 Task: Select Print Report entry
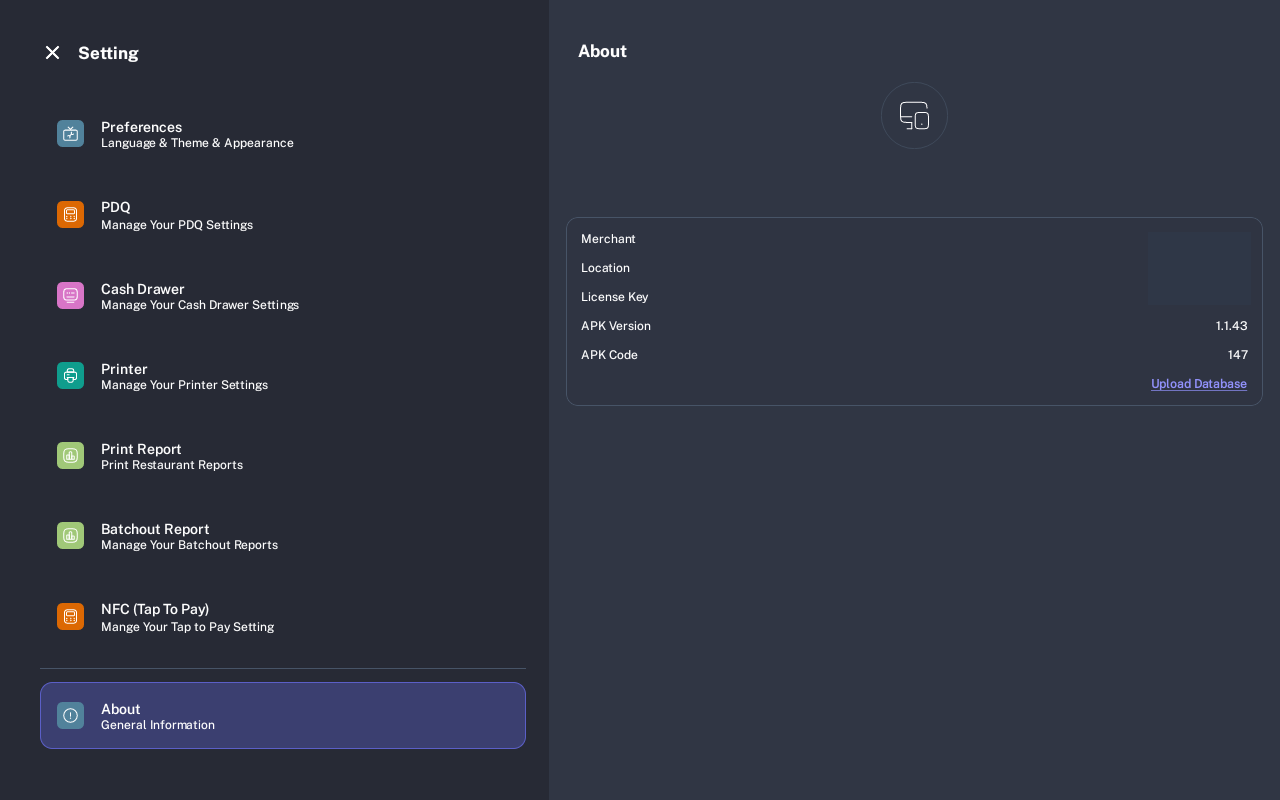pos(283,455)
